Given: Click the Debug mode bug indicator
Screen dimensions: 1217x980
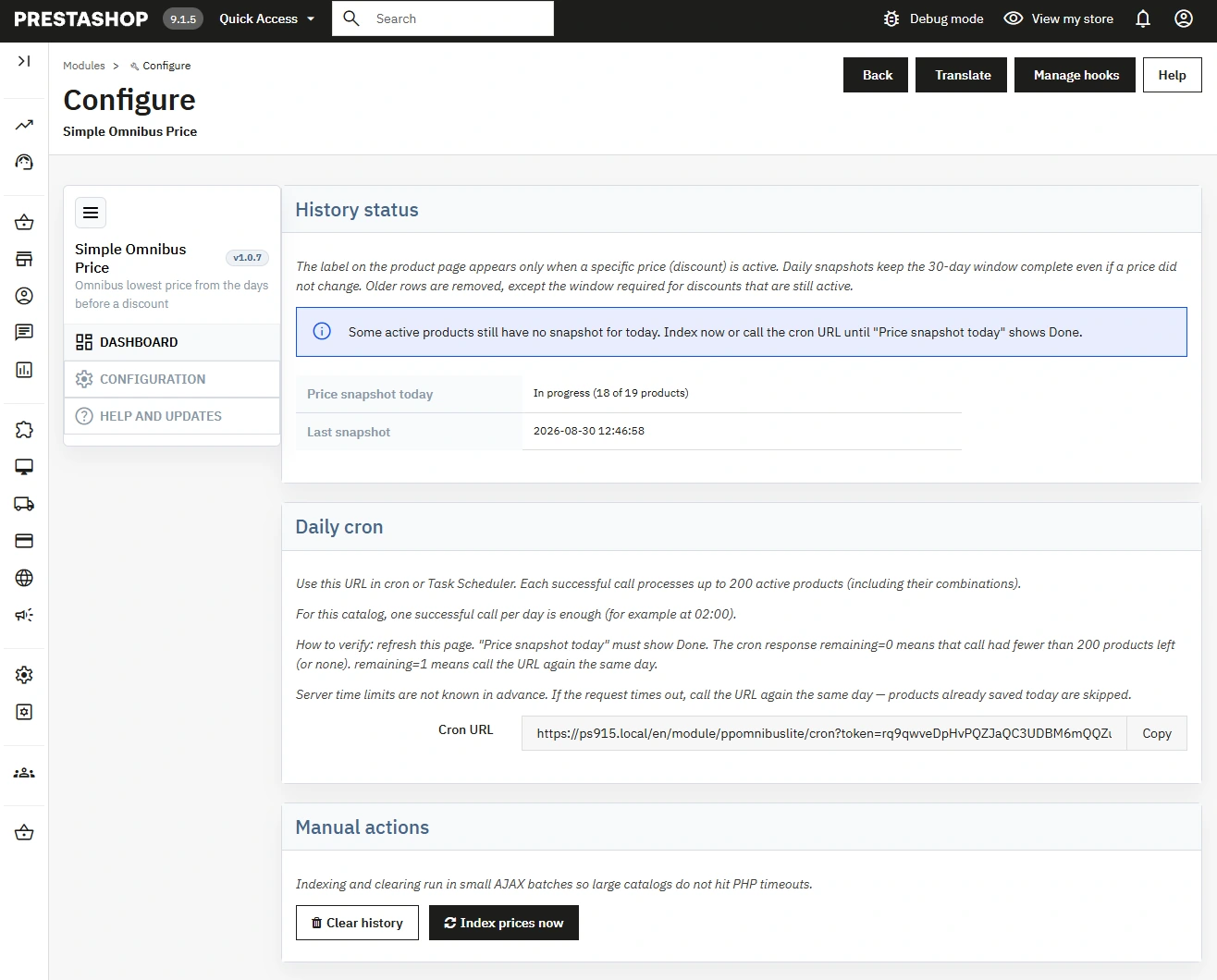Looking at the screenshot, I should 933,18.
